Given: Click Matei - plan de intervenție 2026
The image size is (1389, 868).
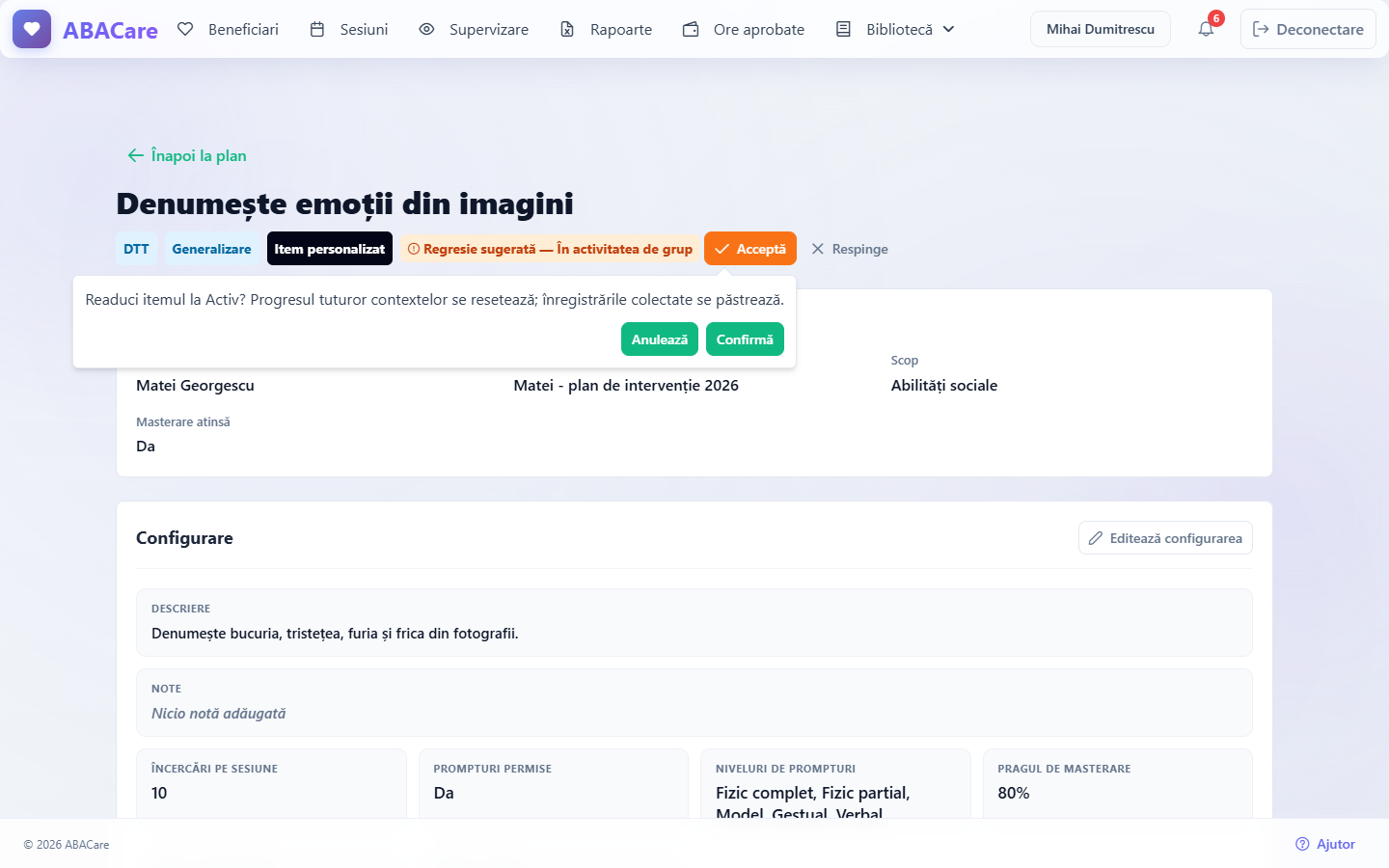Looking at the screenshot, I should [x=626, y=385].
